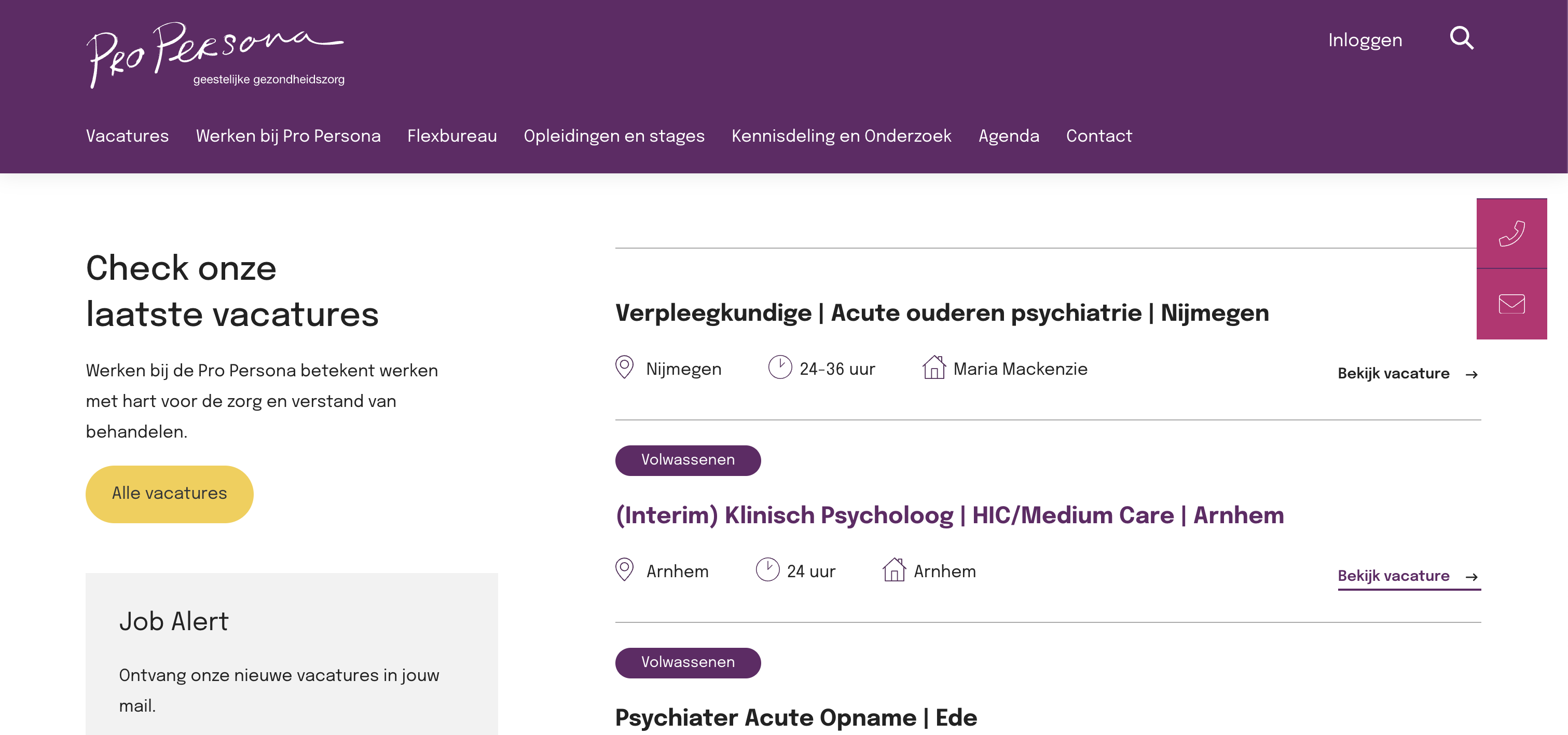Click the clock icon beside 24-36 uur
1568x735 pixels.
tap(780, 367)
